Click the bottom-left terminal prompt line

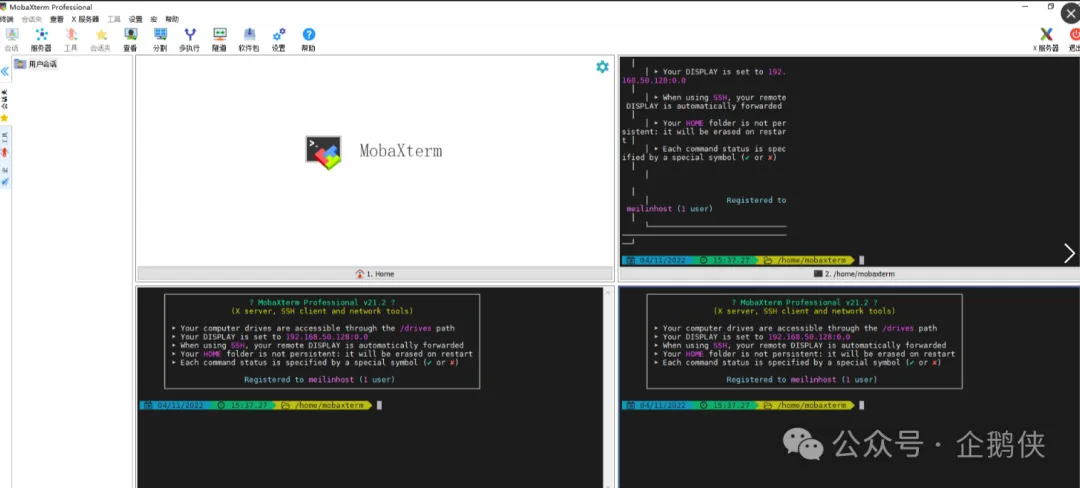[260, 405]
